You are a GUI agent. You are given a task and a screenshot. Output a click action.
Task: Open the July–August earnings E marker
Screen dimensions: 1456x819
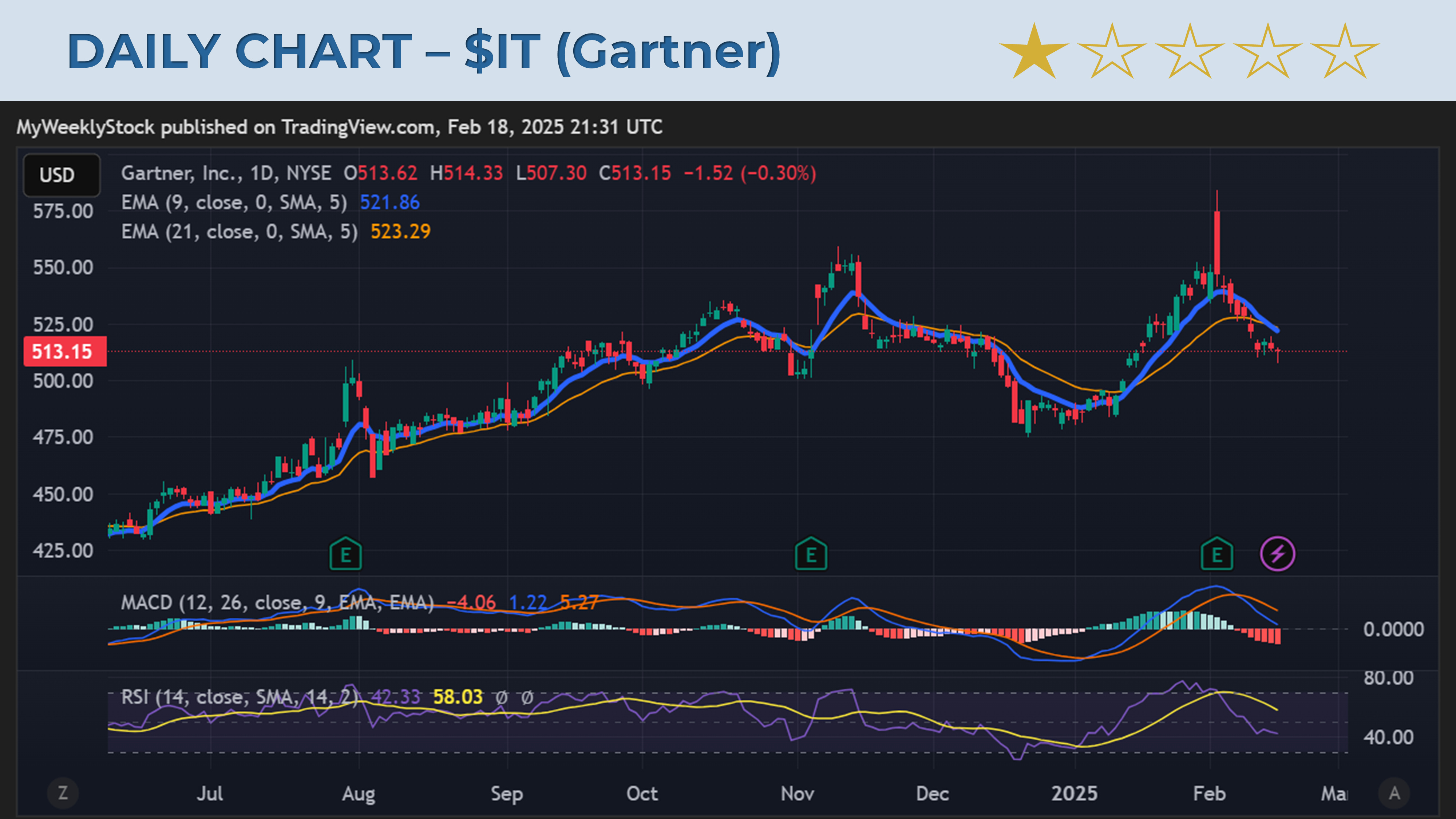pos(345,554)
